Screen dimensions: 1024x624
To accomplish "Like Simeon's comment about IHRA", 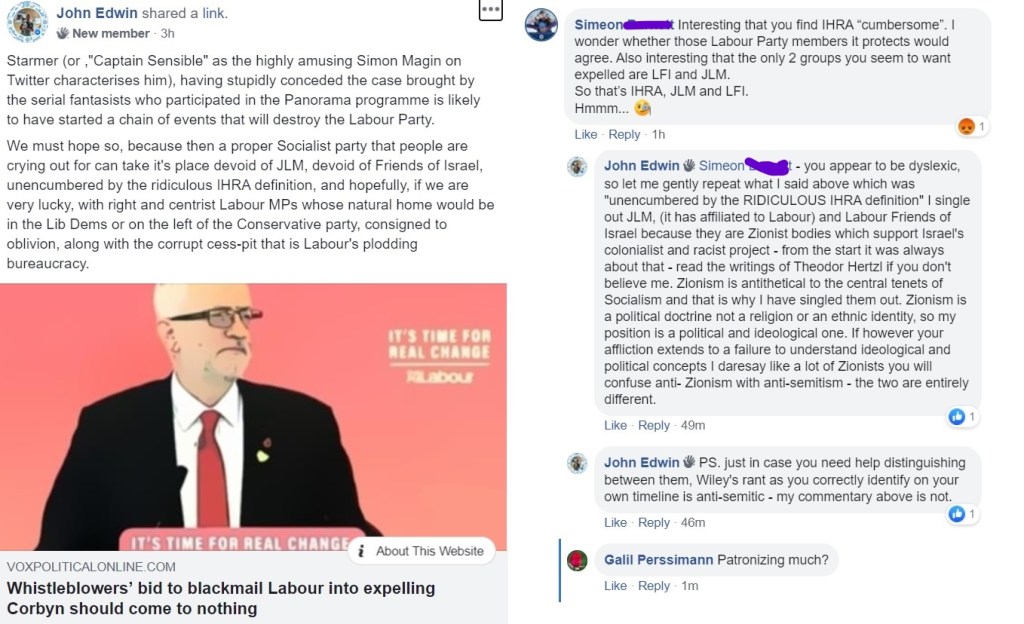I will [585, 134].
